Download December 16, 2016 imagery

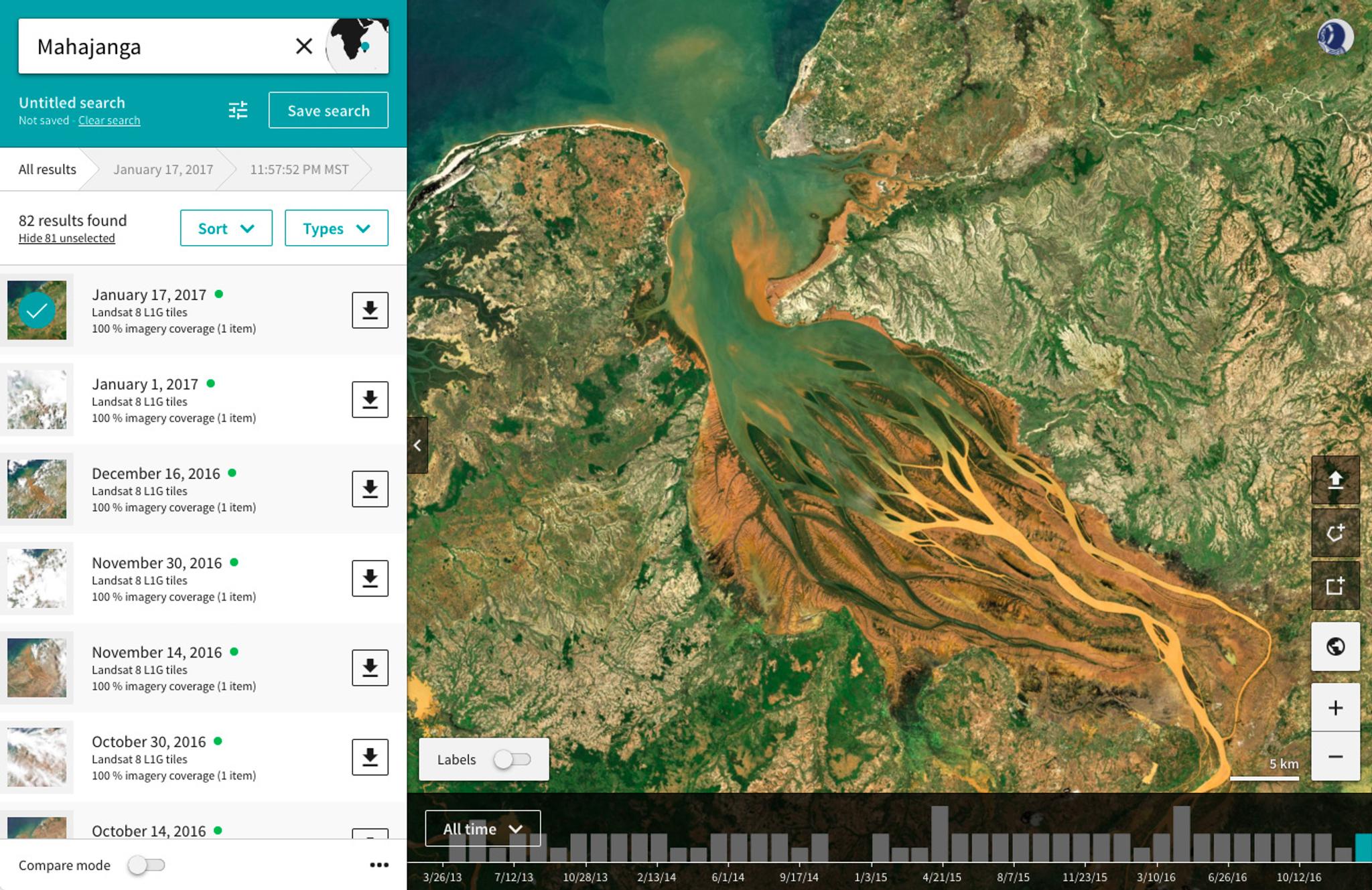(x=370, y=489)
